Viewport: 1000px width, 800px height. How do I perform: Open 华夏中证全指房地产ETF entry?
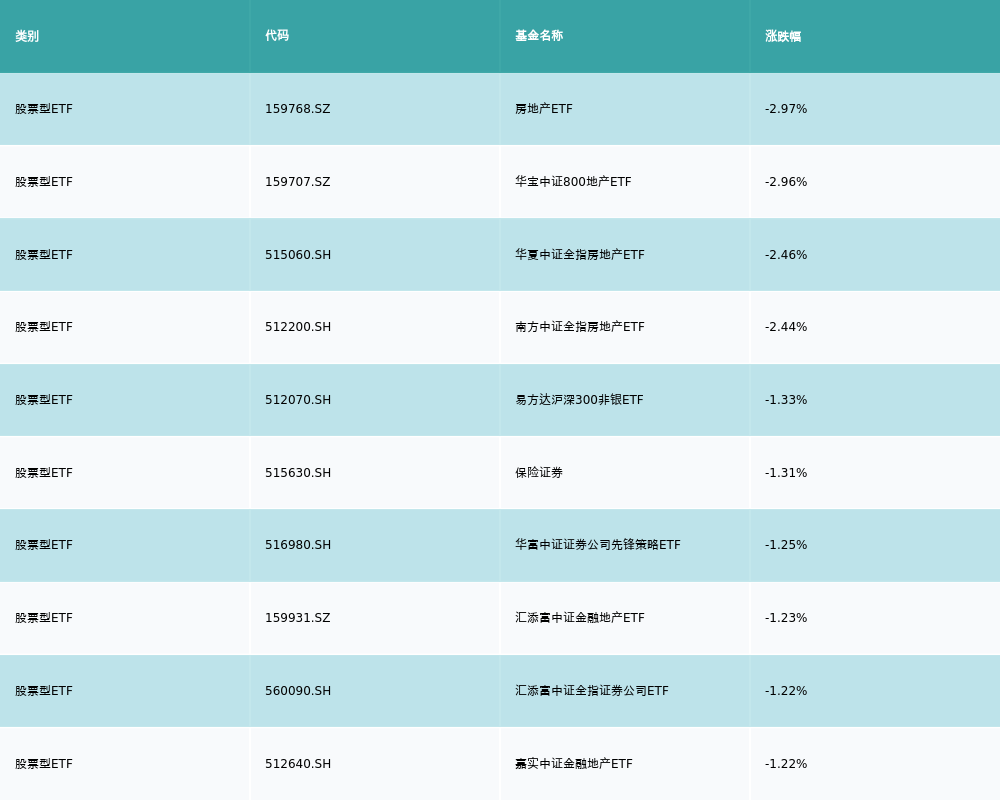click(x=580, y=255)
